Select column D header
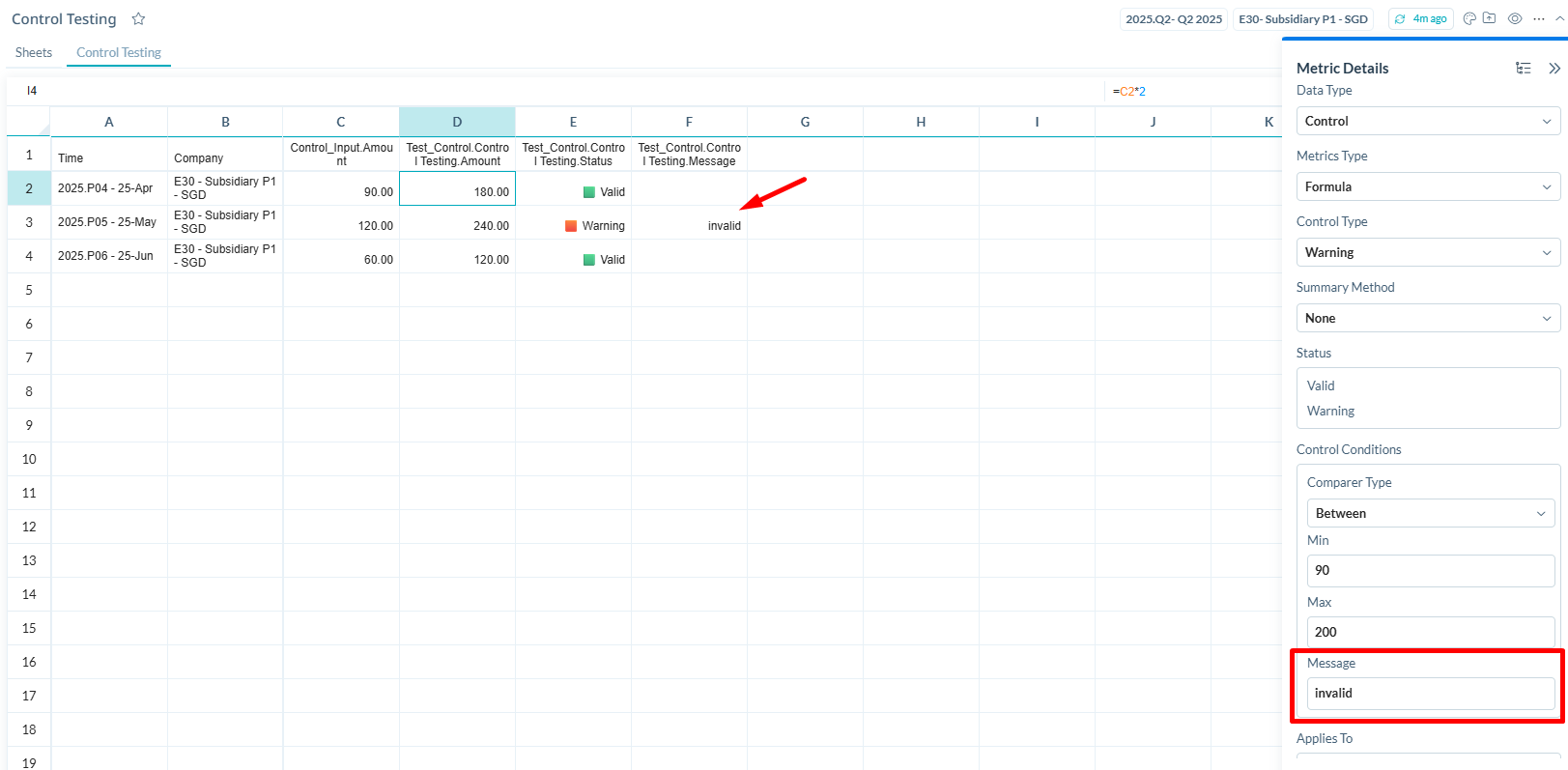This screenshot has width=1568, height=770. point(457,122)
